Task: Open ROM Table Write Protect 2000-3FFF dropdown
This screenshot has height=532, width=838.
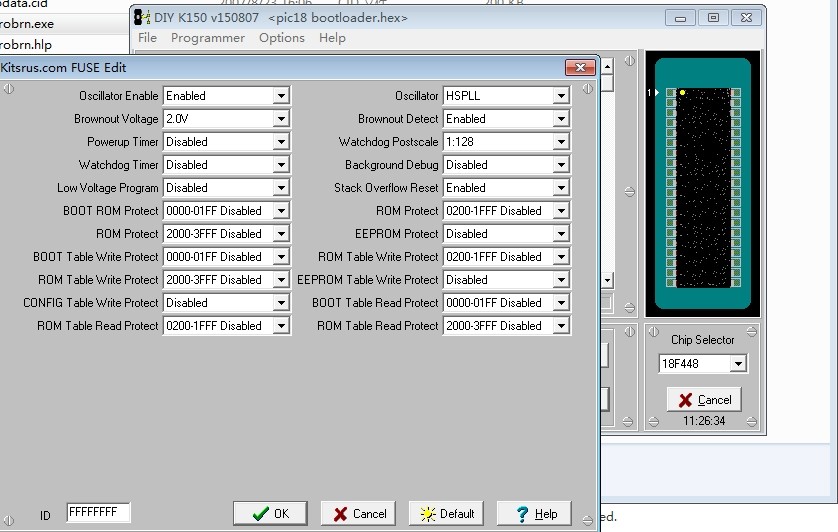Action: [x=281, y=280]
